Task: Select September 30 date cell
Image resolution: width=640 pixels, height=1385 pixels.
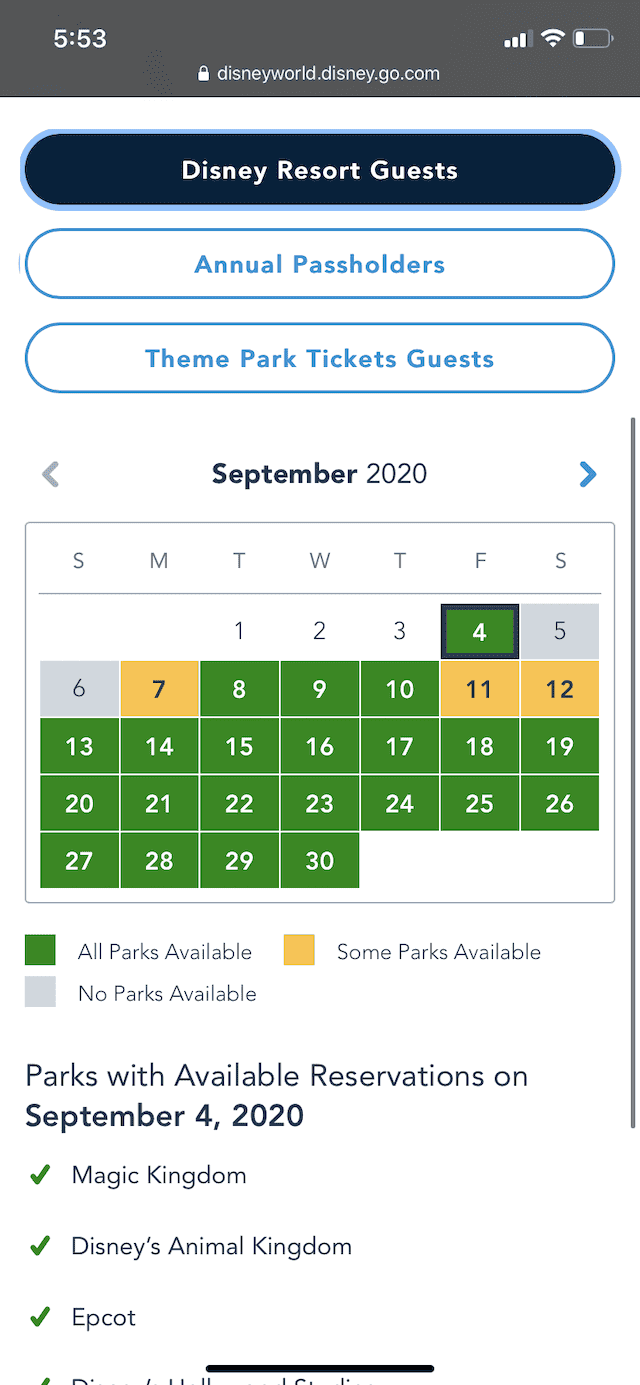Action: click(x=320, y=861)
